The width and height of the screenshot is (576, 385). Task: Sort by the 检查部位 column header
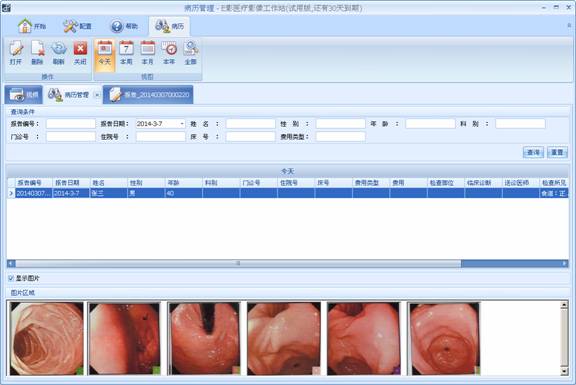pyautogui.click(x=446, y=183)
